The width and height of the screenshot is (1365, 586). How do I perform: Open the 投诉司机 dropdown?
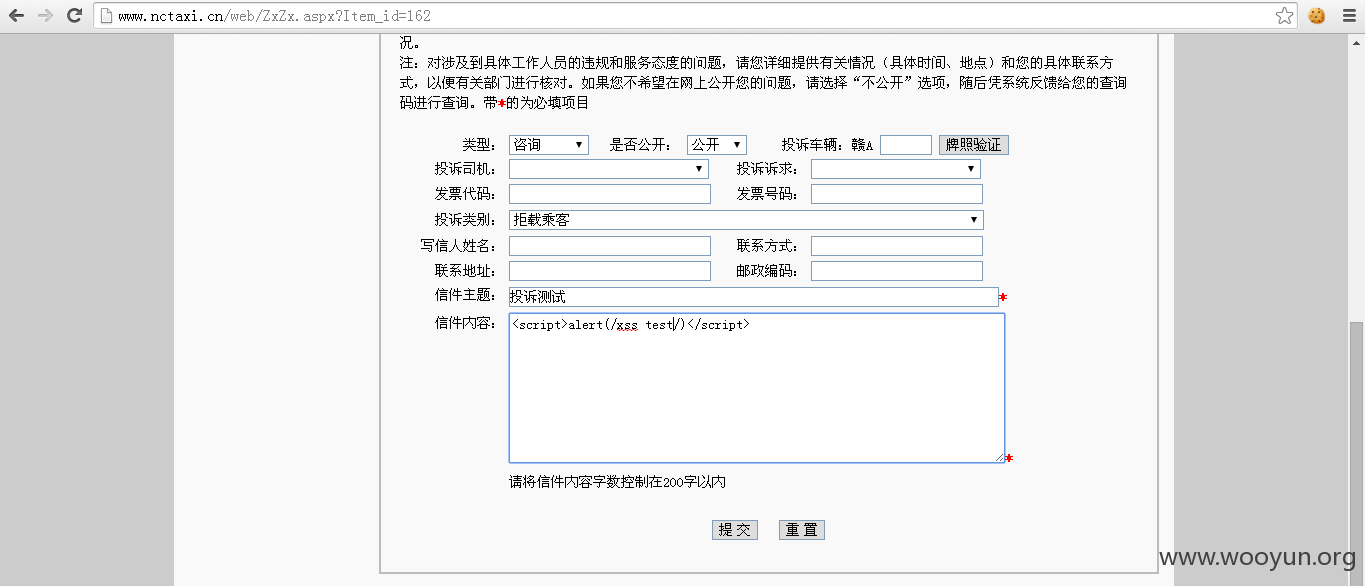(x=609, y=169)
